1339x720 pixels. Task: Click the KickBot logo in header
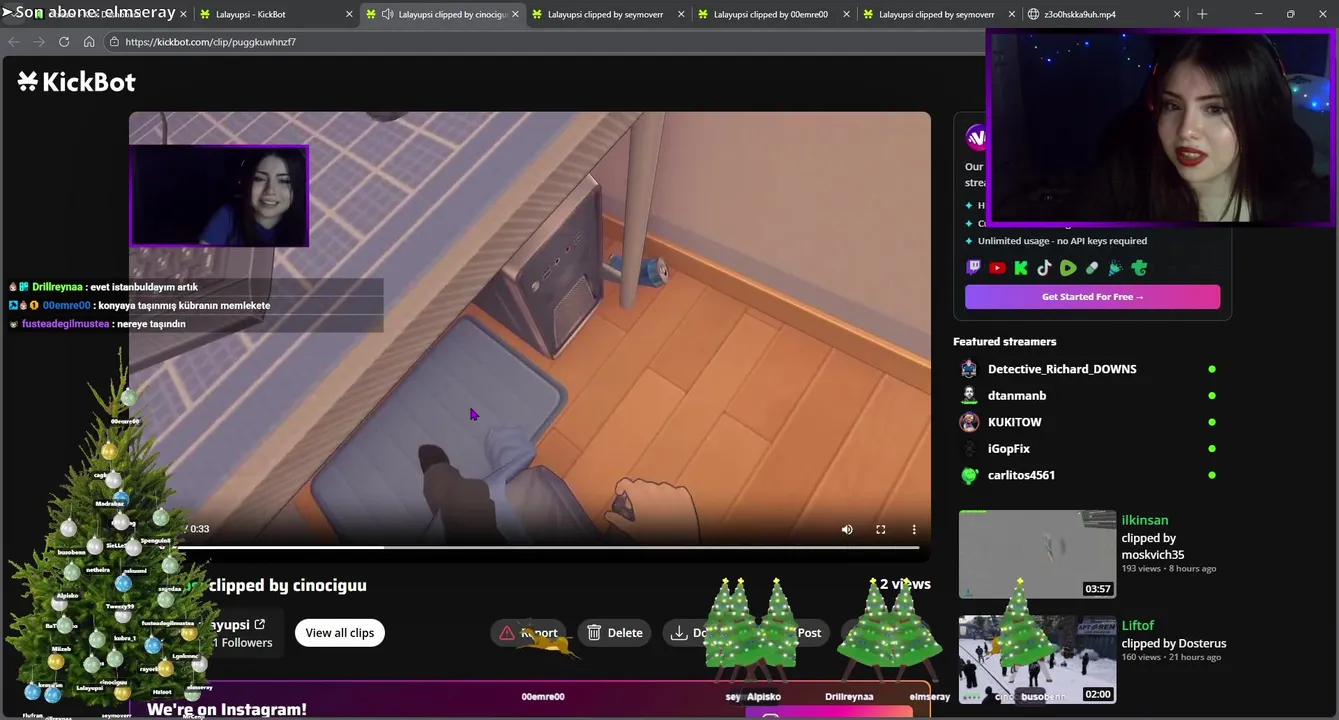pos(76,82)
